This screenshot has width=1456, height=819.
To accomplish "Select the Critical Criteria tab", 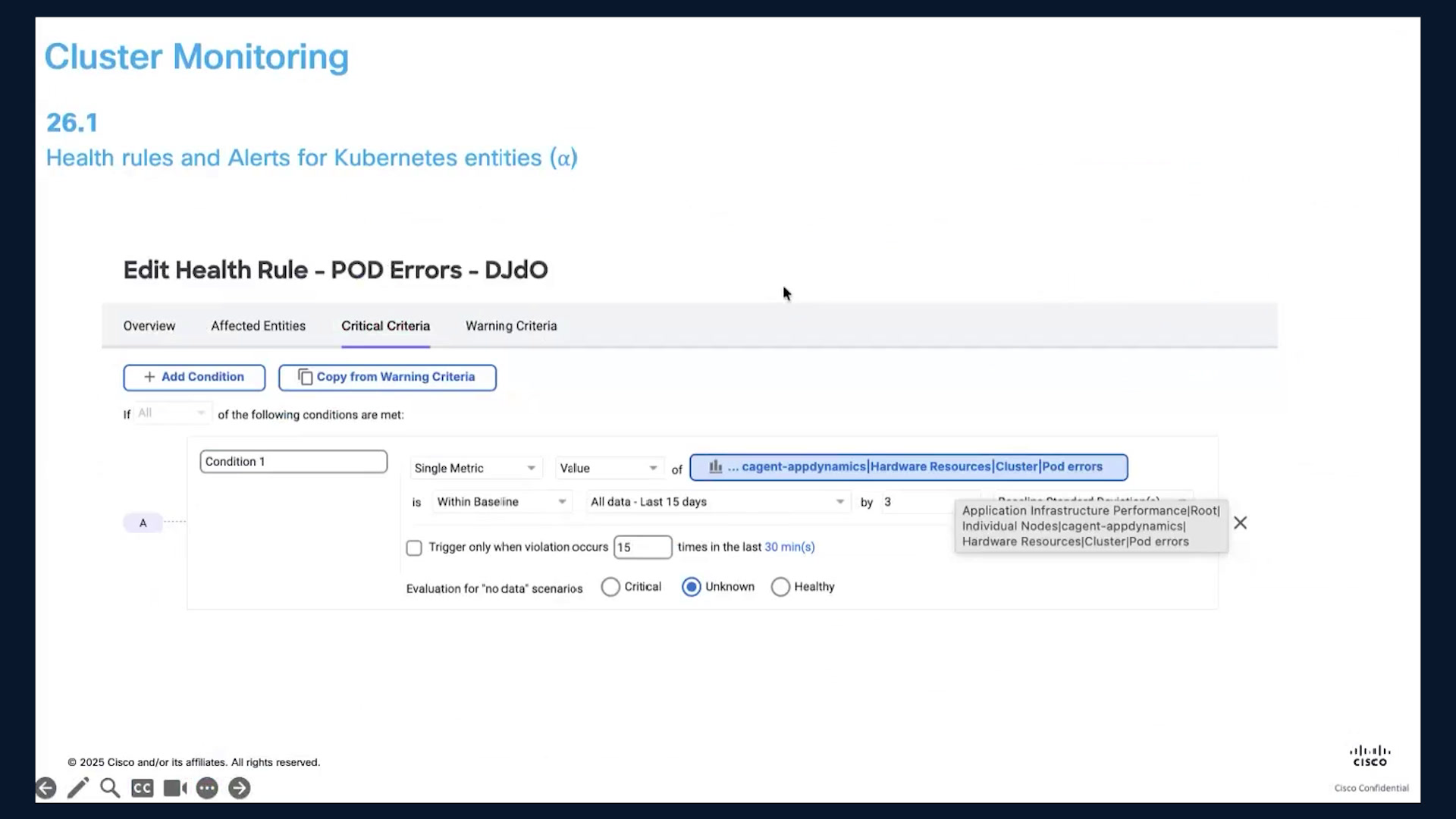I will [385, 326].
